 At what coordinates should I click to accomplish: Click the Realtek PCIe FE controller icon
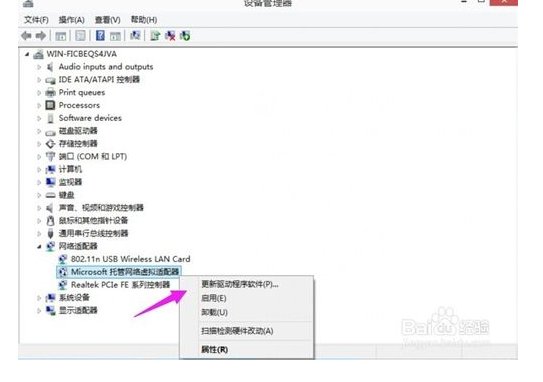(x=63, y=285)
